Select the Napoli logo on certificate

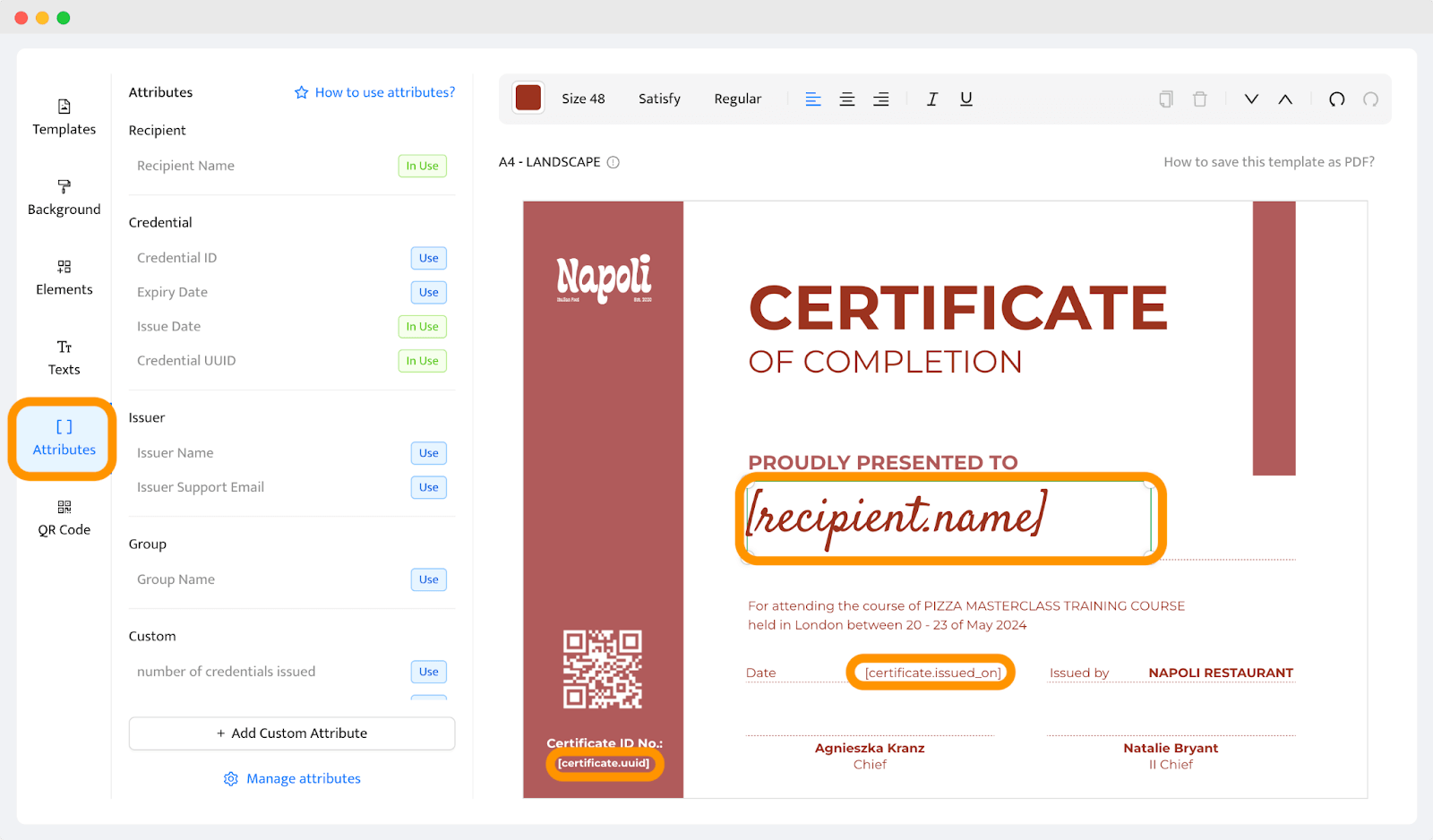(x=605, y=279)
